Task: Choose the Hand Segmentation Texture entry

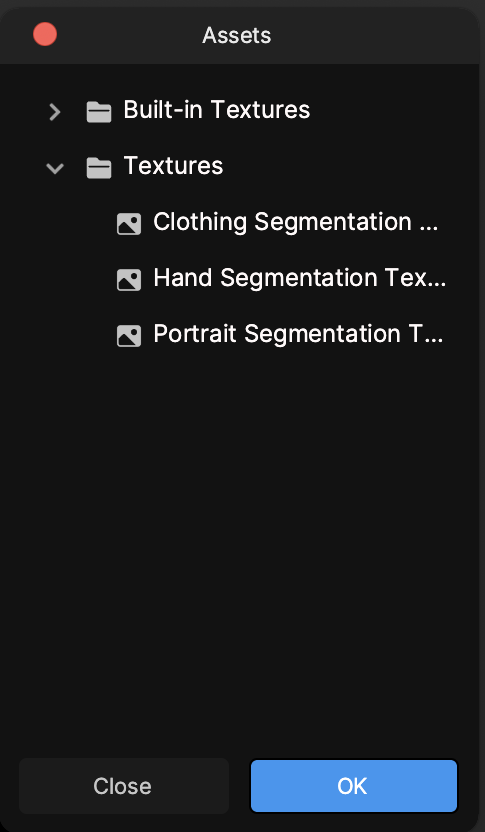Action: pyautogui.click(x=281, y=278)
